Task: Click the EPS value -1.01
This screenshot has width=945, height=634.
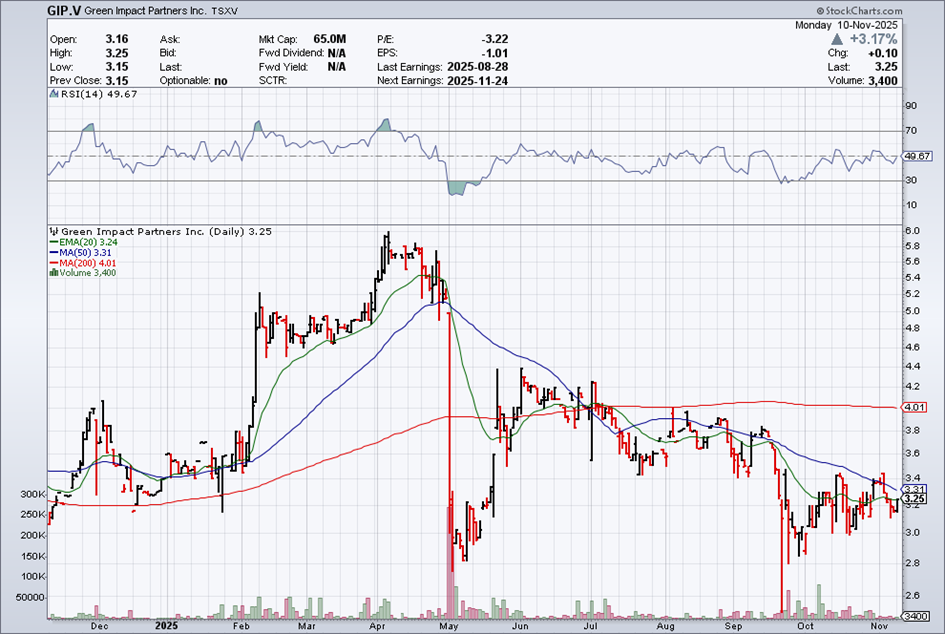Action: 495,53
